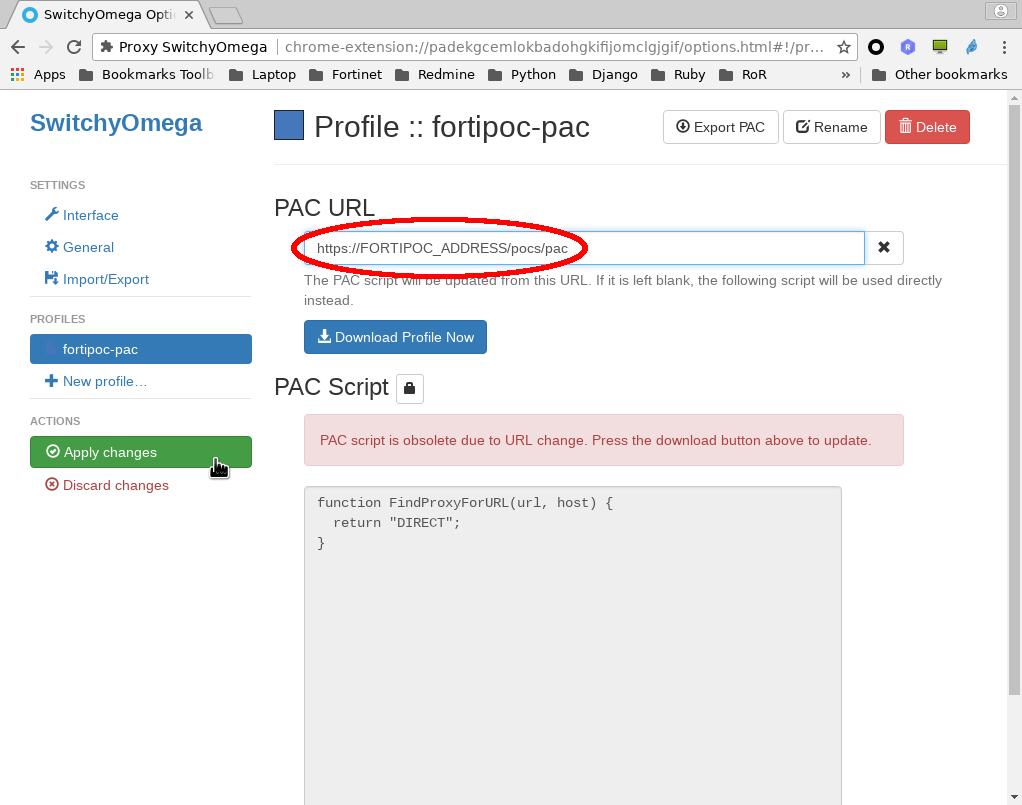Reload the page in browser
The image size is (1022, 805).
[x=73, y=47]
